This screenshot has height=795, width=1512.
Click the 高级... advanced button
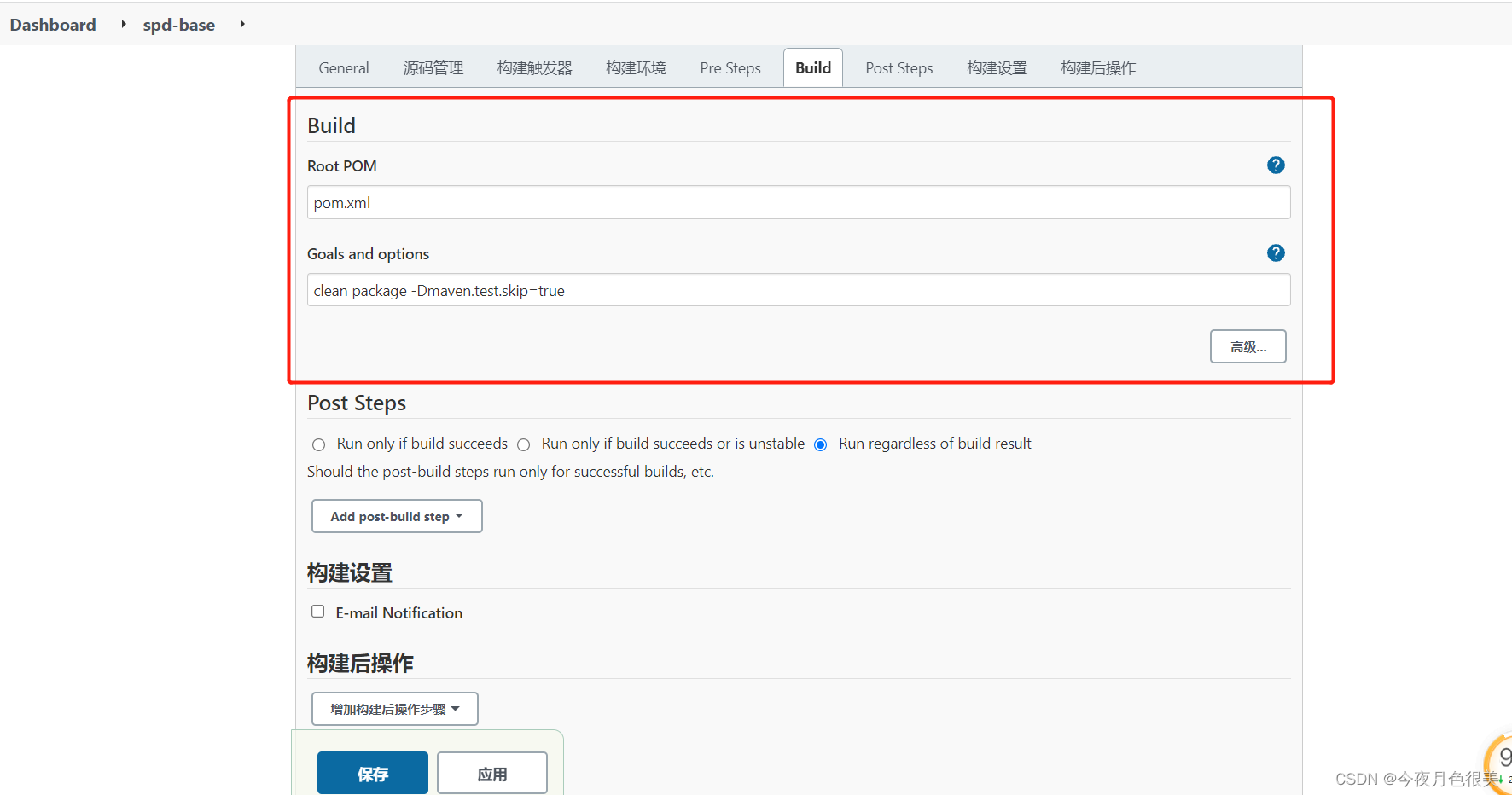click(x=1248, y=346)
